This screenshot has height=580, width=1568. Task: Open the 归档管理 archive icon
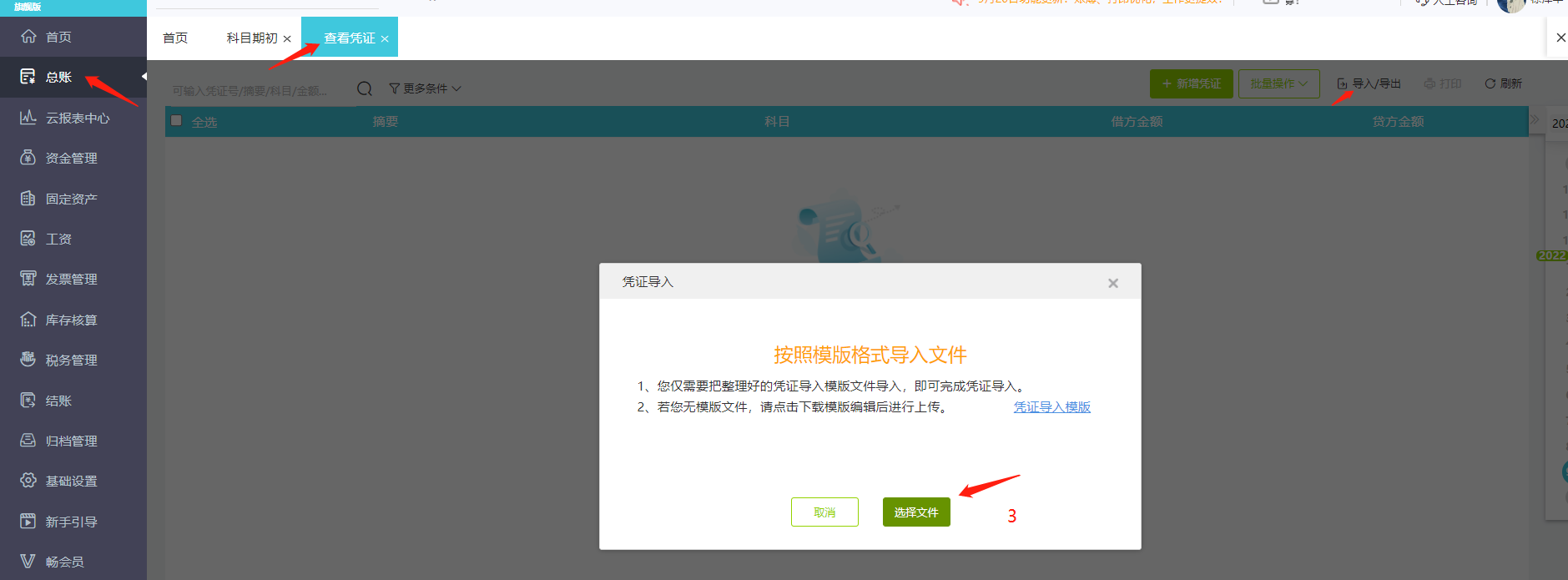[x=28, y=441]
